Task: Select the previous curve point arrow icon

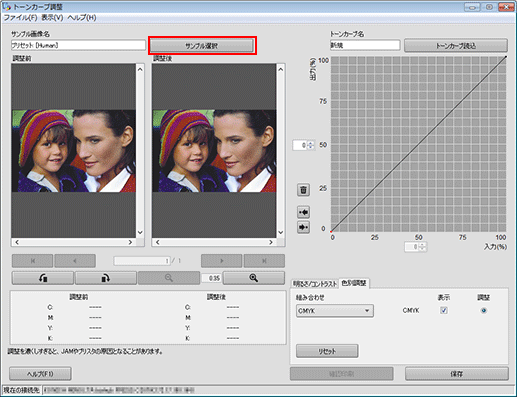Action: [x=303, y=212]
